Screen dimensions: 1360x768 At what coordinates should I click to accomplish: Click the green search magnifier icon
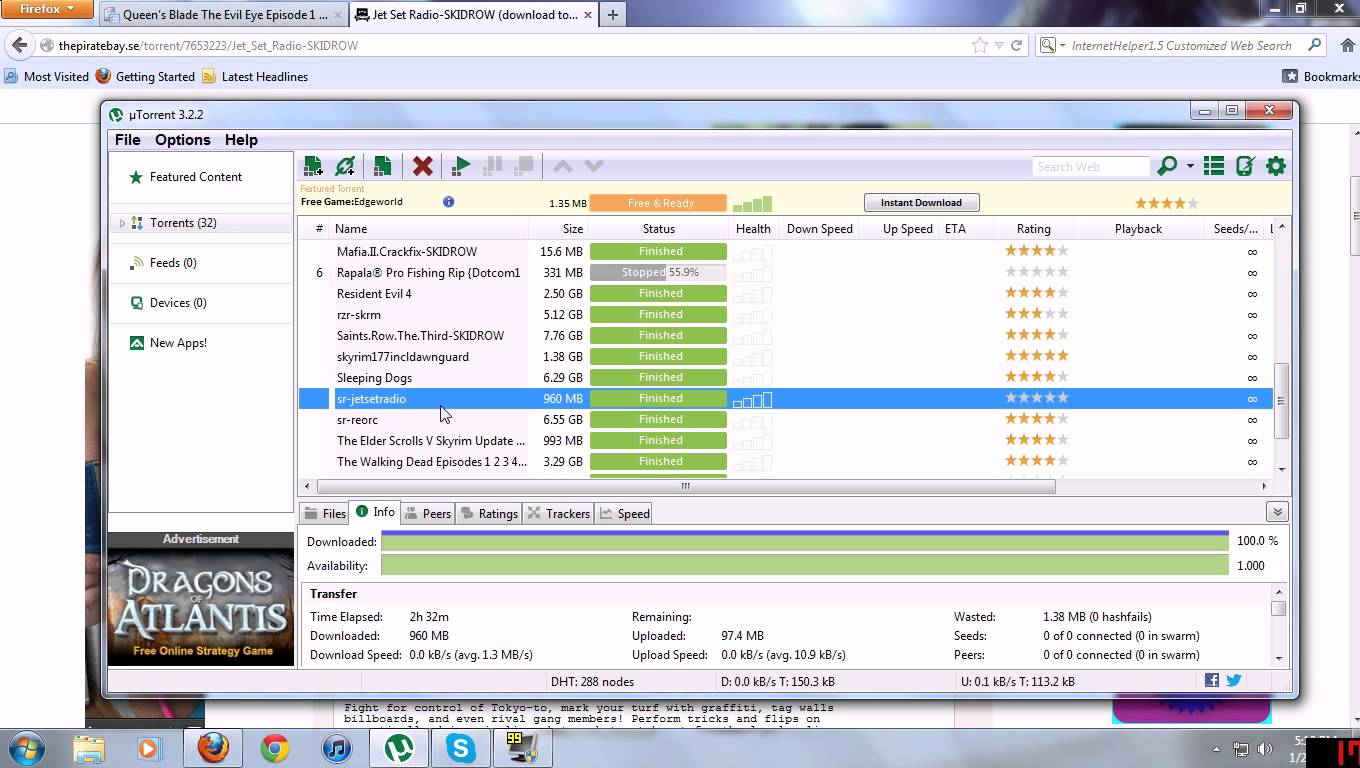[1166, 166]
